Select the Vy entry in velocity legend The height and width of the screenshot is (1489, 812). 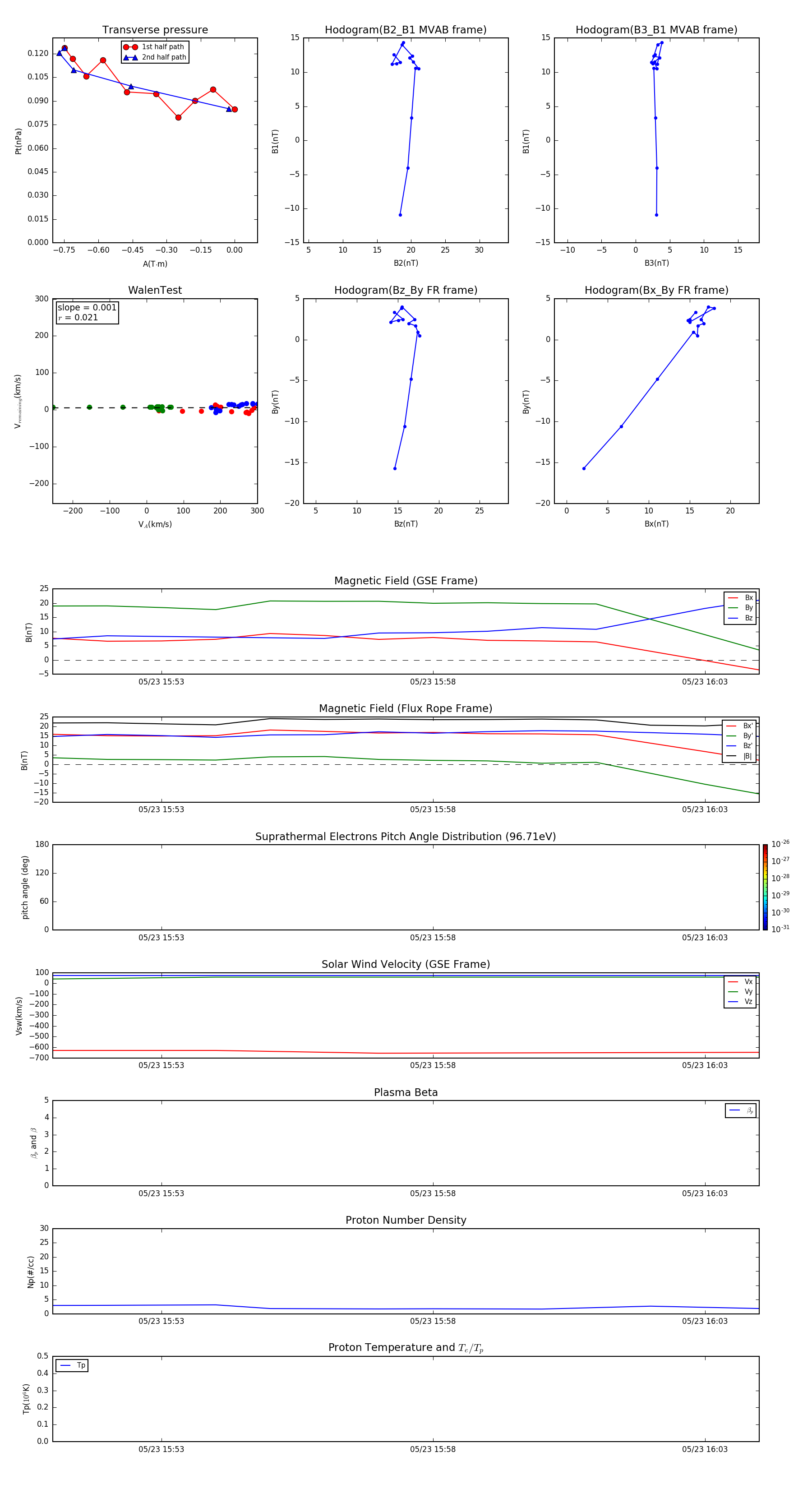[740, 991]
